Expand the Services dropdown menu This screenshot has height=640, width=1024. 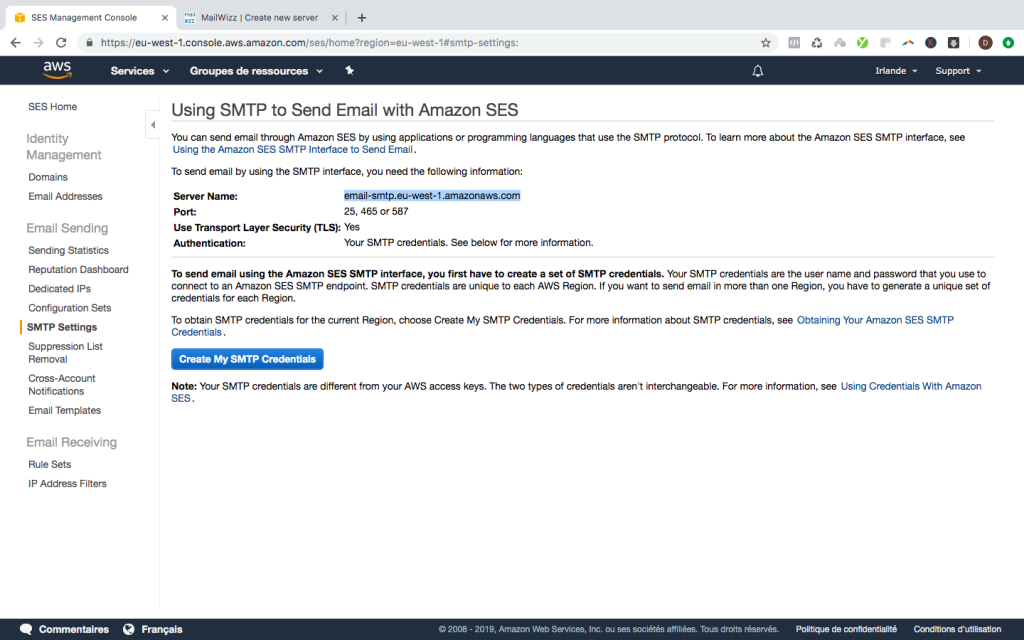140,71
